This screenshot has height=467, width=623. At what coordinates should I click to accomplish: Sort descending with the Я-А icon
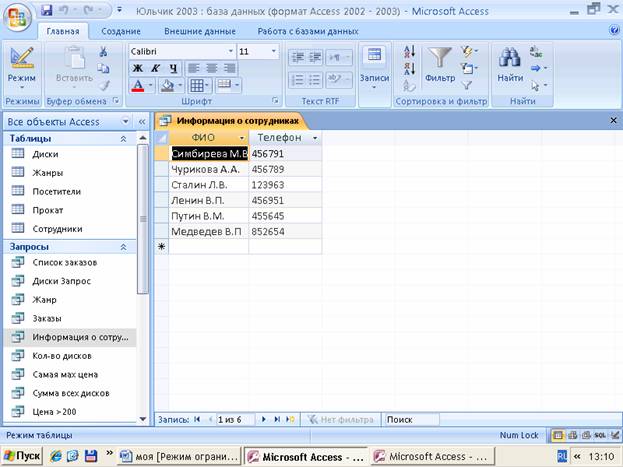[409, 68]
